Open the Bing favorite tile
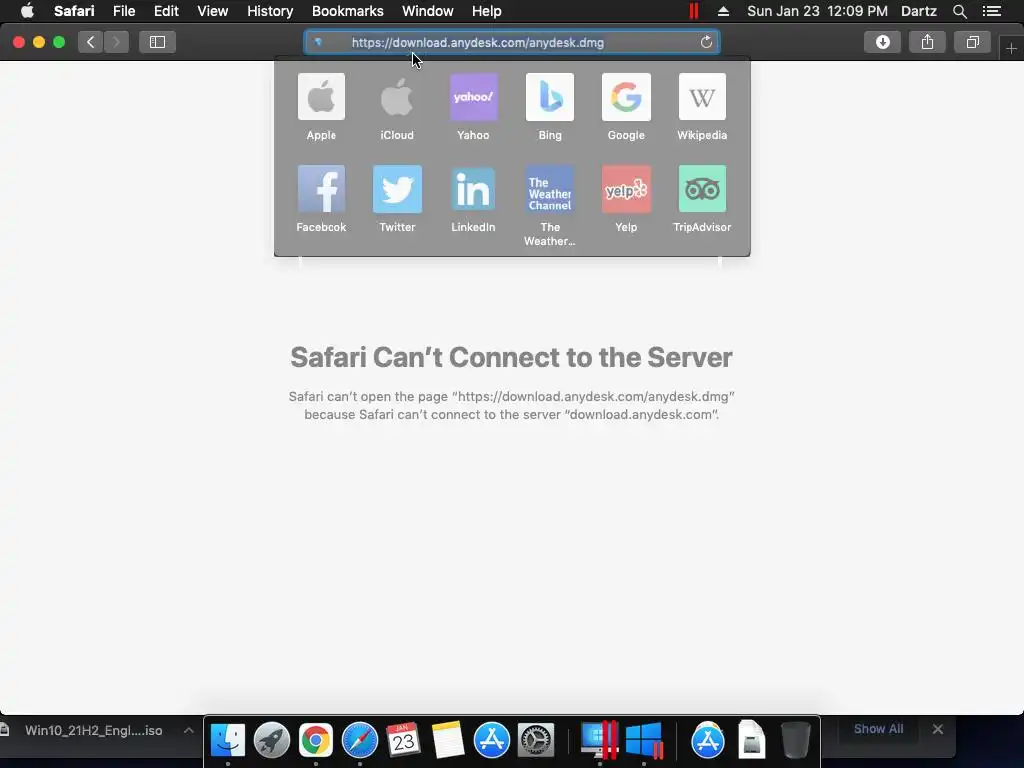This screenshot has height=768, width=1024. tap(550, 107)
